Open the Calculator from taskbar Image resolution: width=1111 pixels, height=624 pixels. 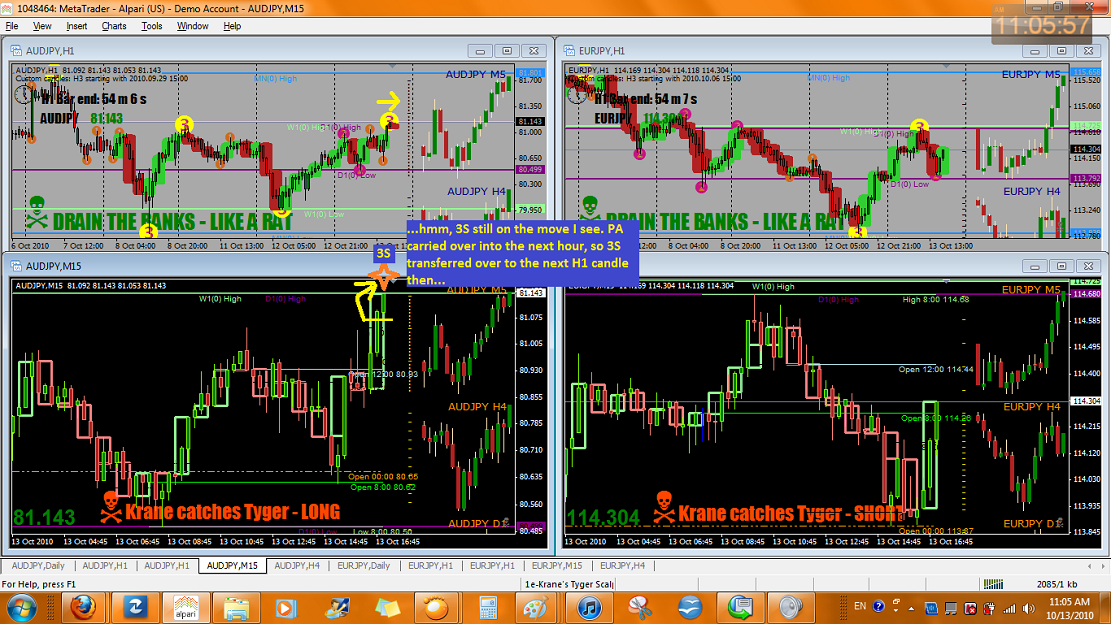point(487,608)
